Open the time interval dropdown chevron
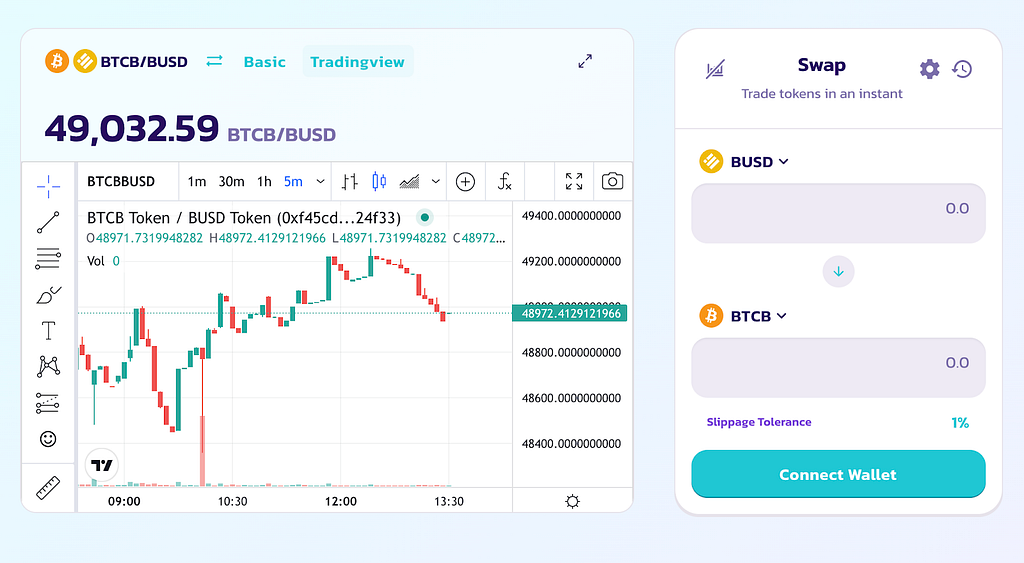The image size is (1024, 563). (320, 182)
